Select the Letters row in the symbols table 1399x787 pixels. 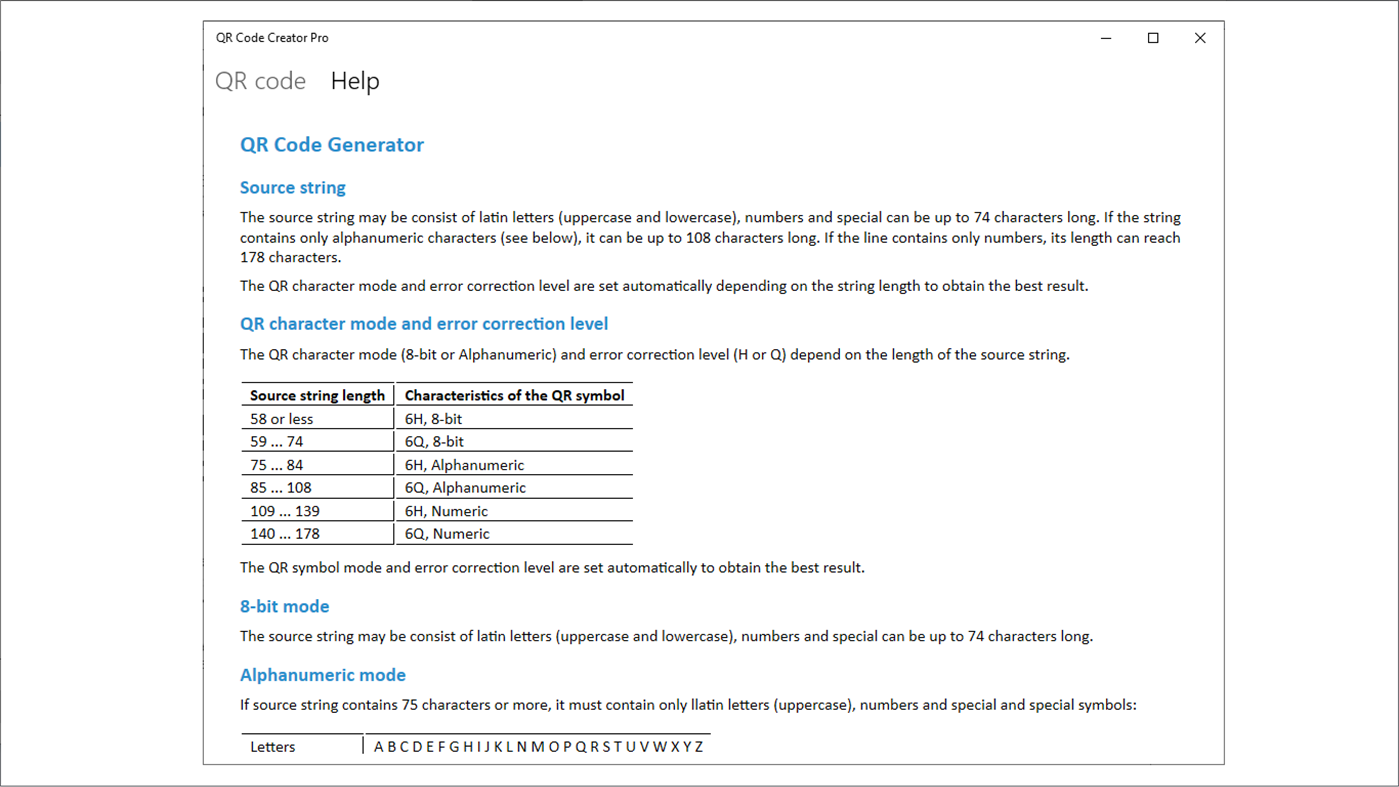click(272, 746)
